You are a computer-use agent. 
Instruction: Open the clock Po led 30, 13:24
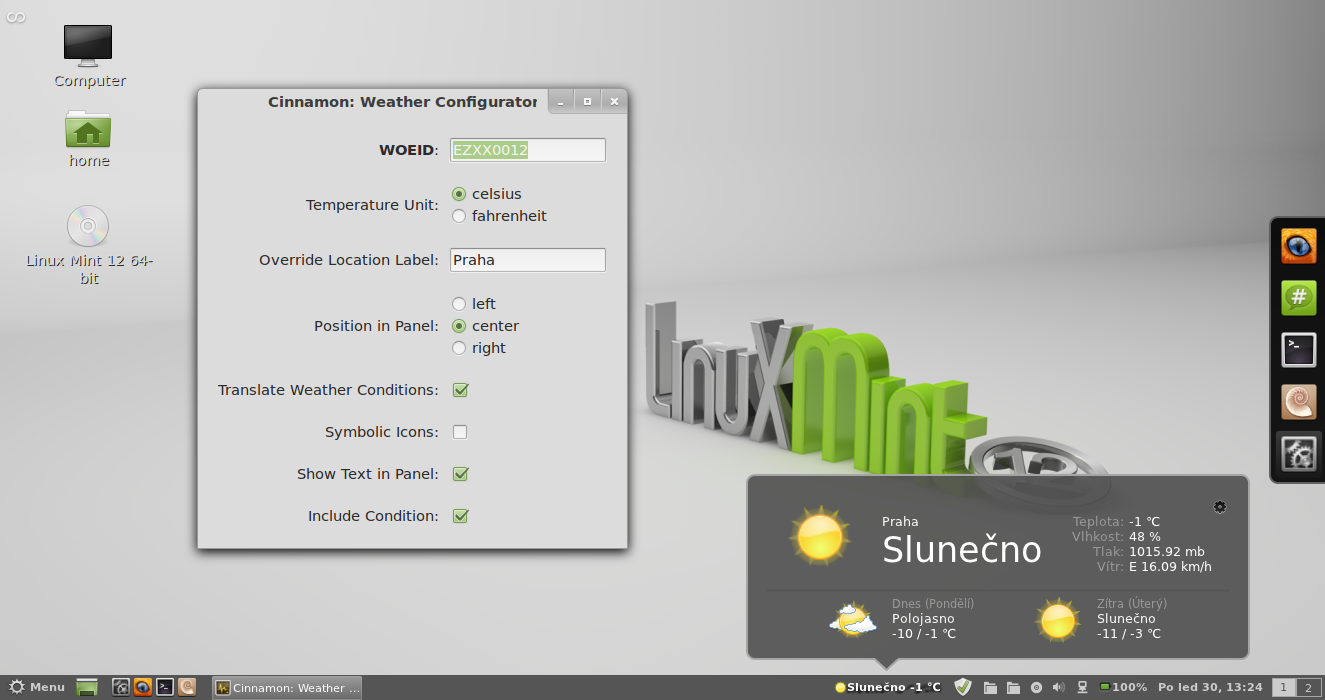pos(1210,687)
